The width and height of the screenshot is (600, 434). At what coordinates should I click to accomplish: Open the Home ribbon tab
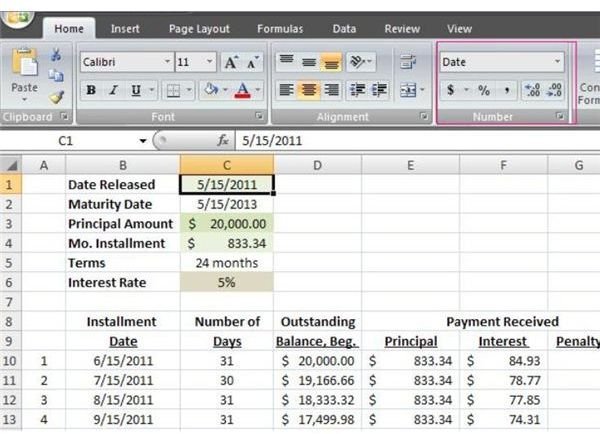click(x=69, y=29)
